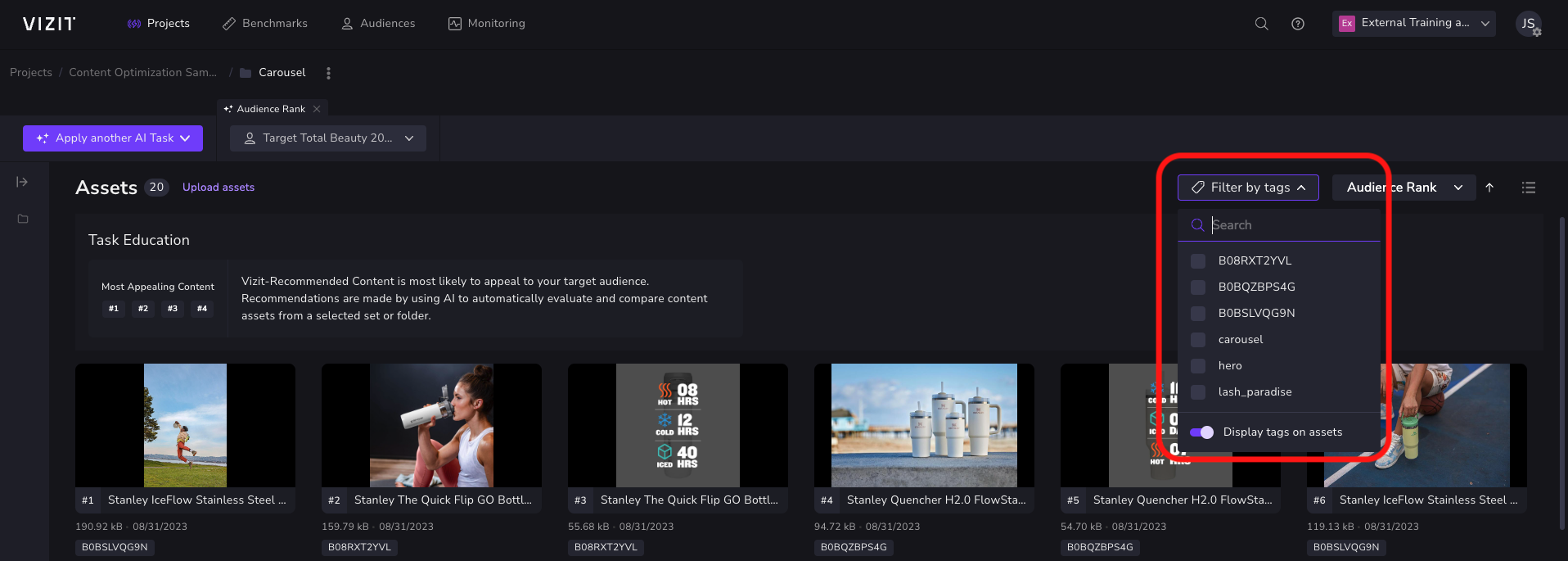Image resolution: width=1568 pixels, height=561 pixels.
Task: Check the lash_paradise tag filter
Action: pyautogui.click(x=1198, y=391)
